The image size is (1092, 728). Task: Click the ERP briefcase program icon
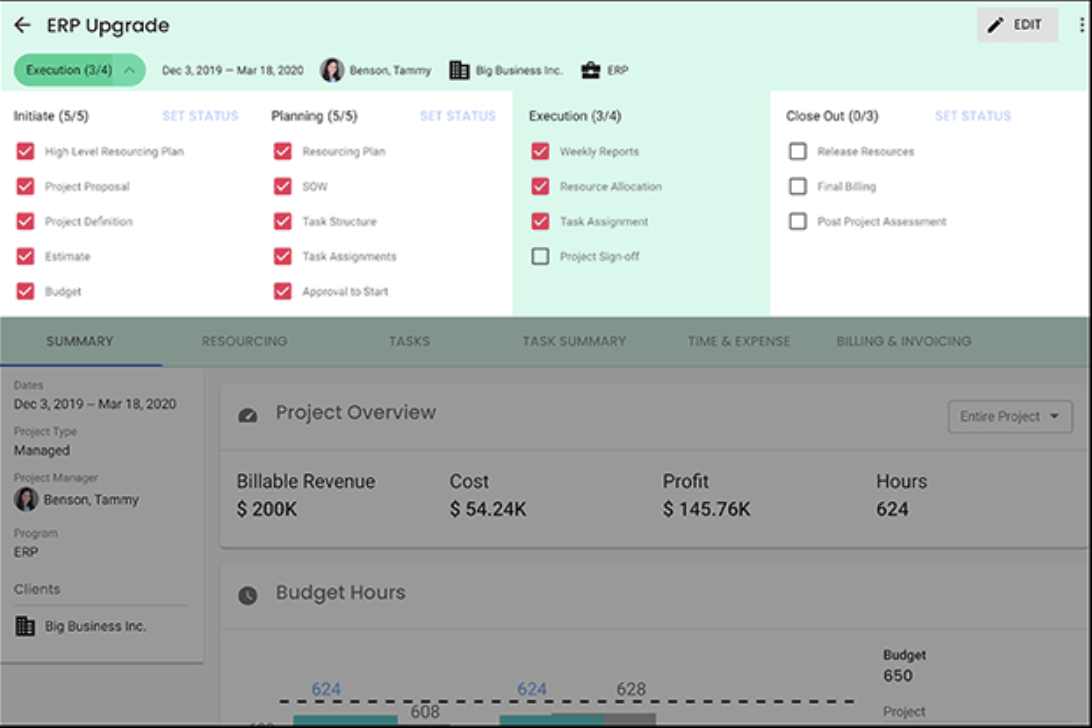click(590, 70)
